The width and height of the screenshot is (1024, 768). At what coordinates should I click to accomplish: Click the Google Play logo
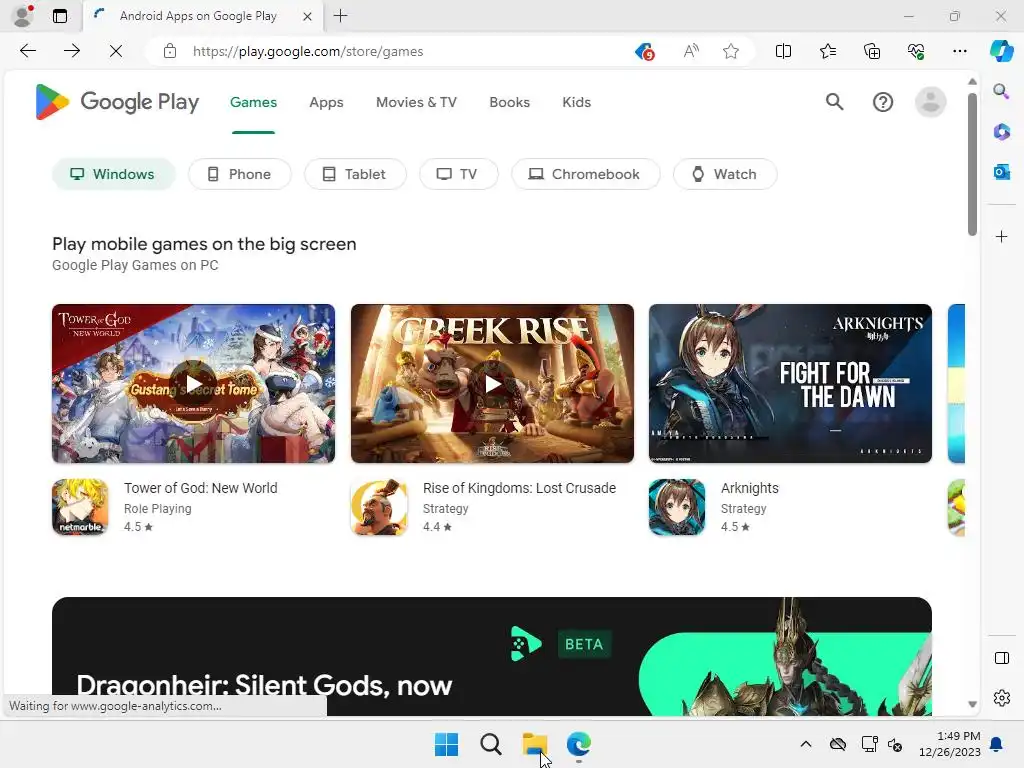[117, 102]
